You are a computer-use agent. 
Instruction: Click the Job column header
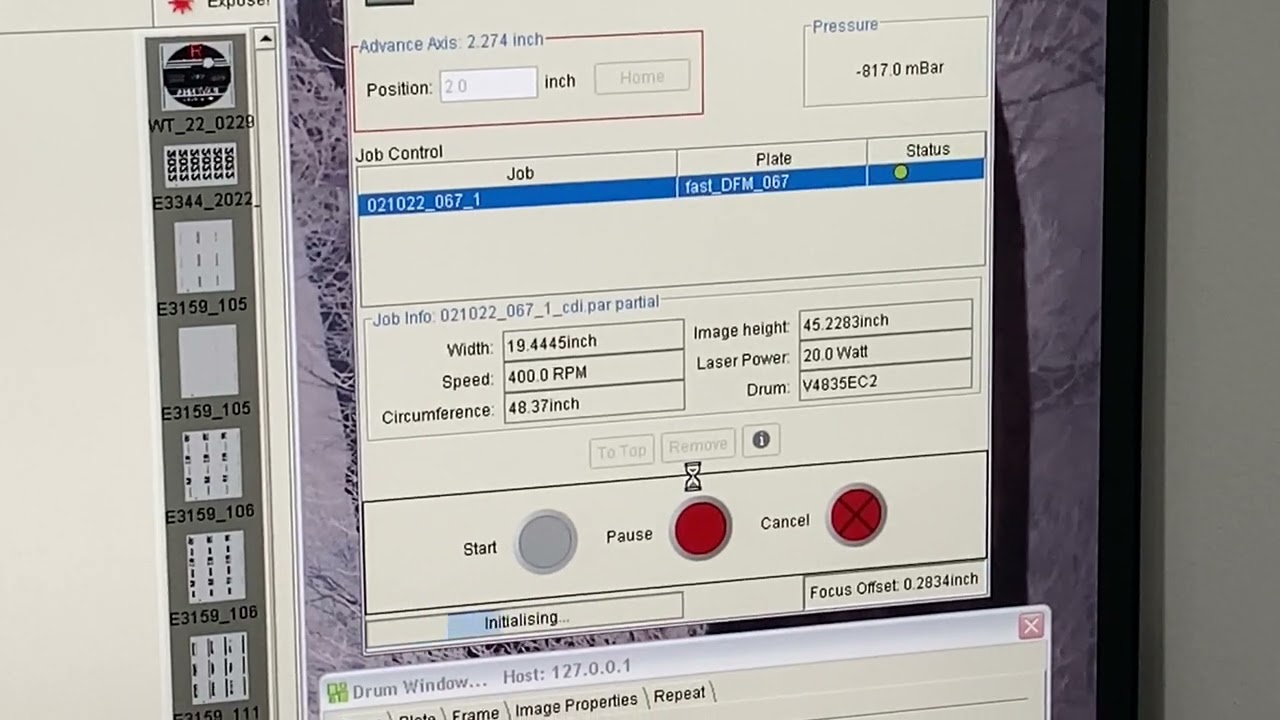tap(519, 173)
